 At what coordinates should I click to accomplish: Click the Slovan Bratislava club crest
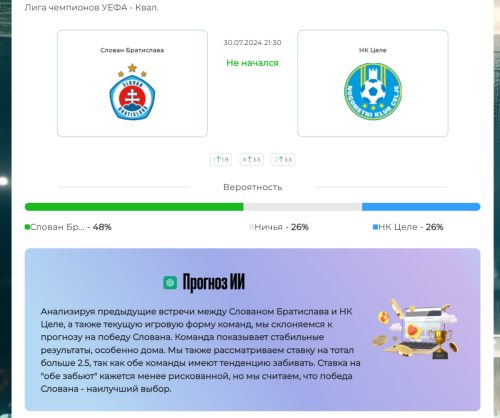[x=132, y=92]
